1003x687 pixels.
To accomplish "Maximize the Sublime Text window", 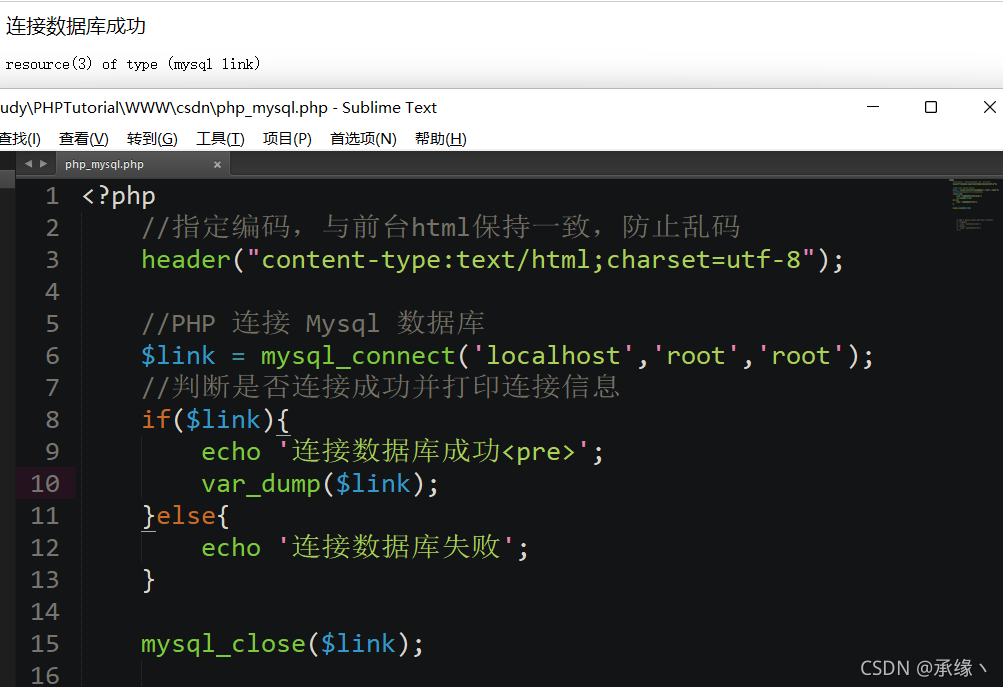I will coord(931,107).
